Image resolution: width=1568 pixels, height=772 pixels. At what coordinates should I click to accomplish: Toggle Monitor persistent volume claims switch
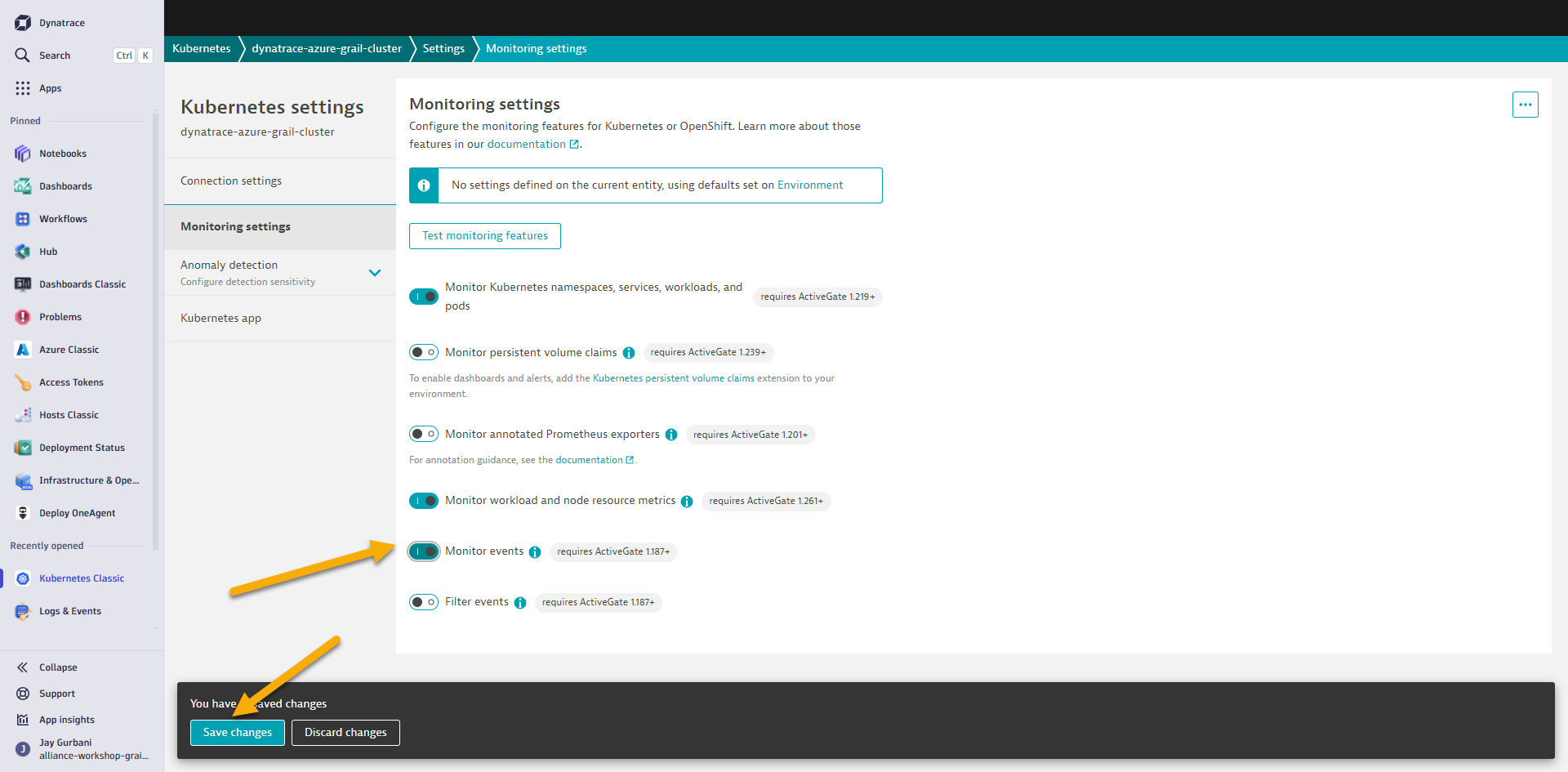point(424,352)
